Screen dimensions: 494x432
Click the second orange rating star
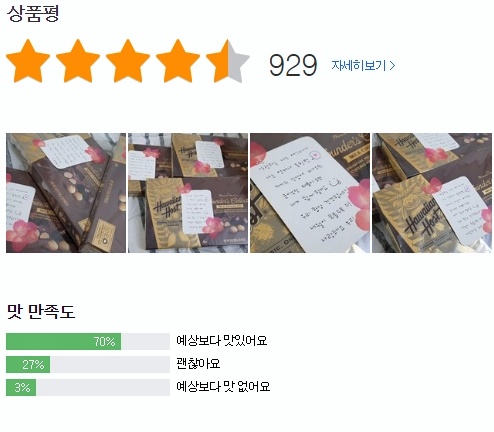pyautogui.click(x=78, y=61)
